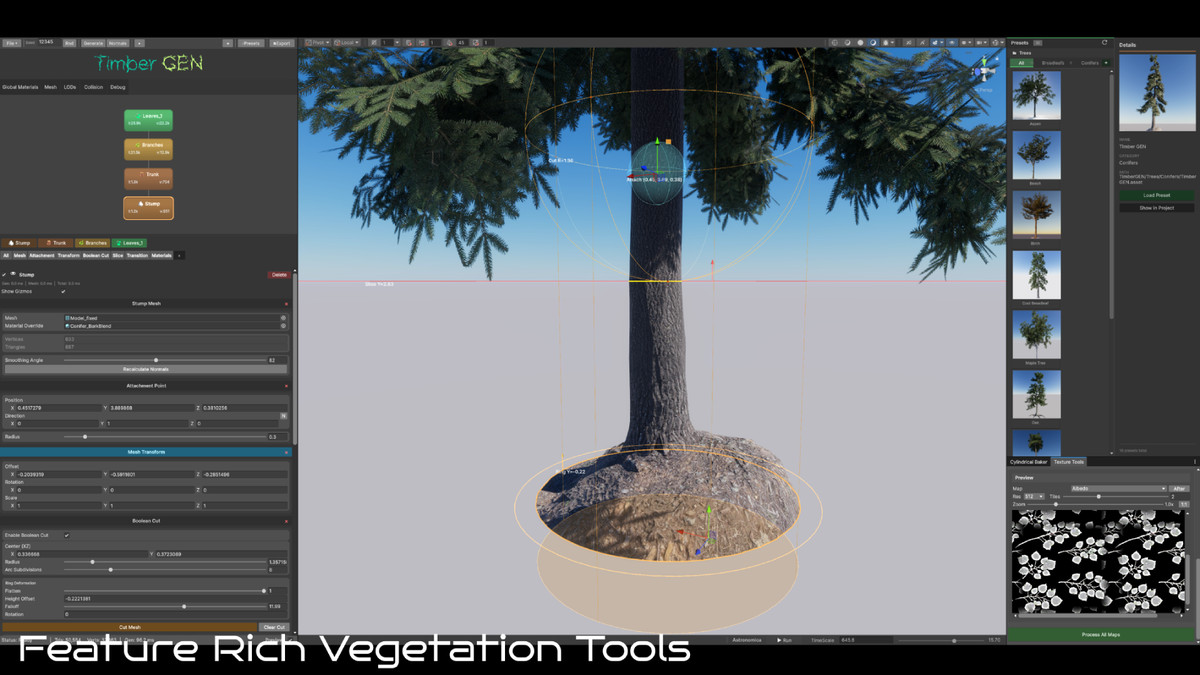Select the Conifers preset filter
The width and height of the screenshot is (1200, 675).
tap(1089, 63)
